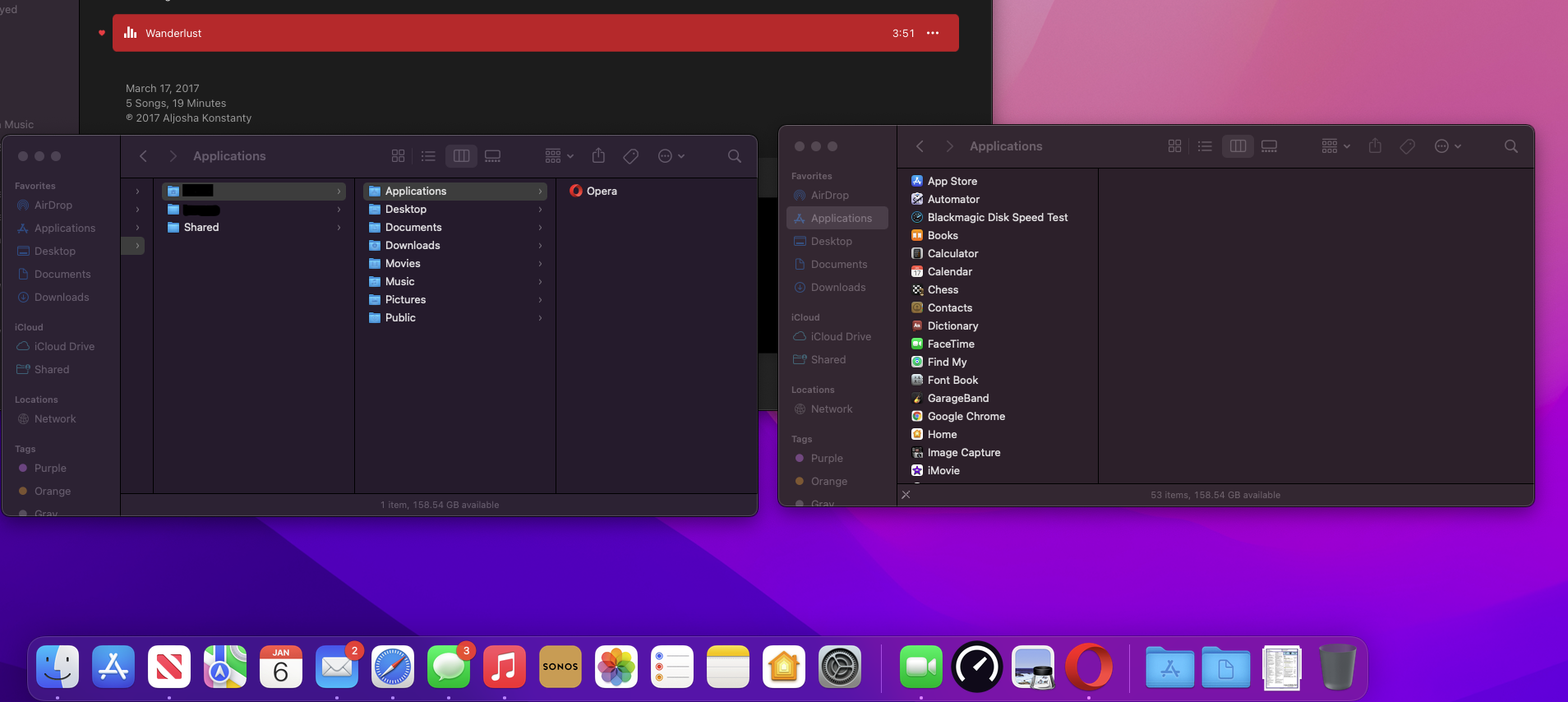Search in the right Finder window
This screenshot has width=1568, height=702.
(x=1510, y=146)
